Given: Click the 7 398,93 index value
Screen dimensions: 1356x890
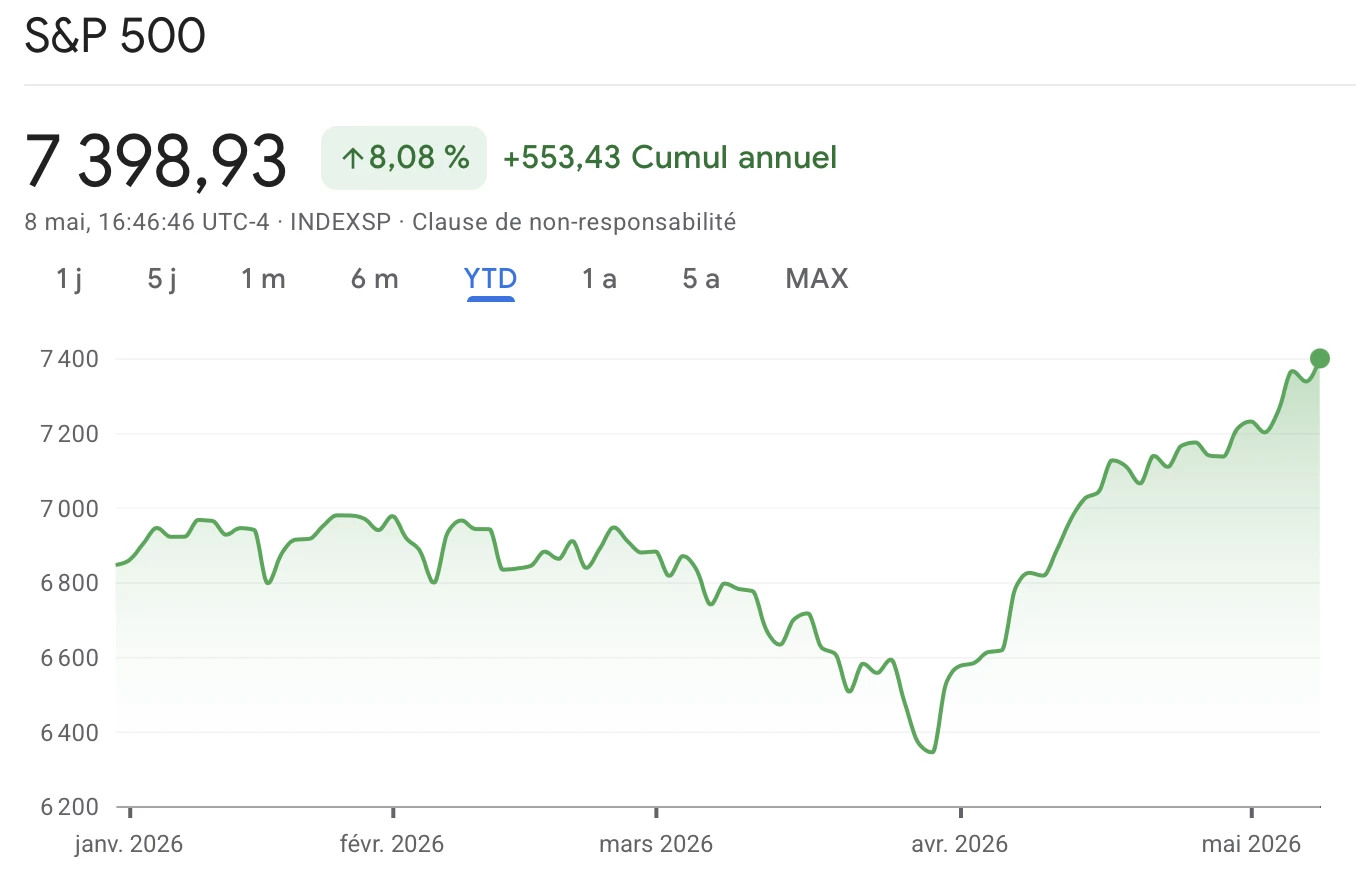Looking at the screenshot, I should pyautogui.click(x=157, y=160).
